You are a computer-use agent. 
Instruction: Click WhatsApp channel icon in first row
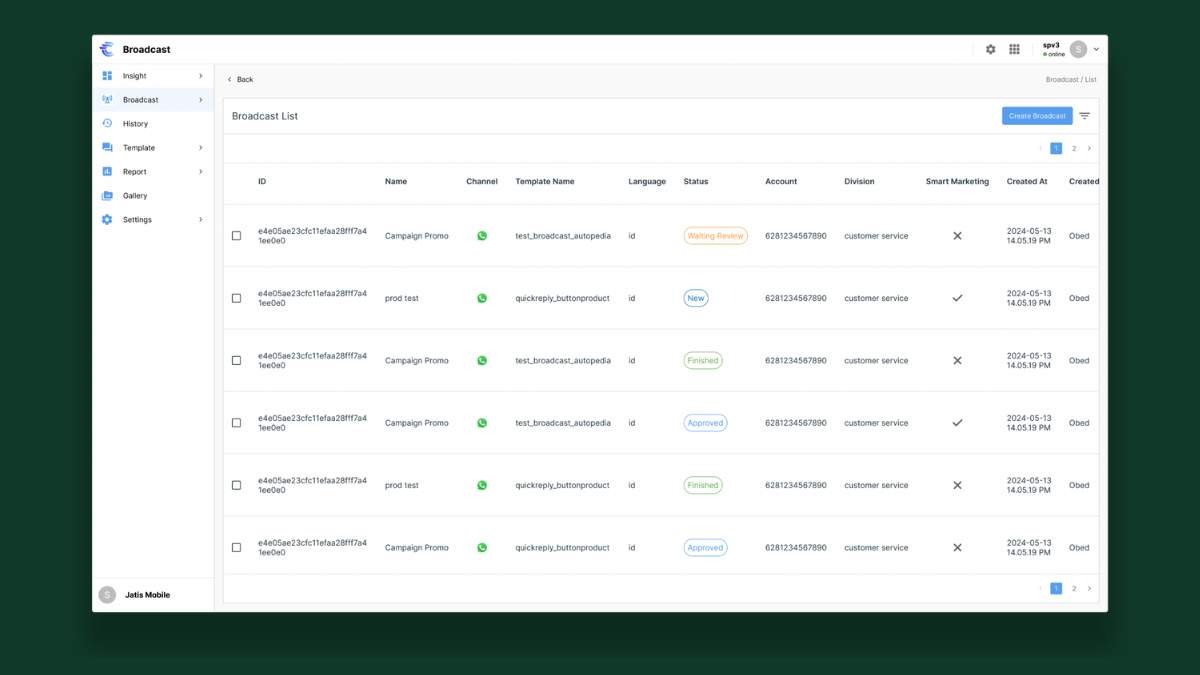coord(482,236)
